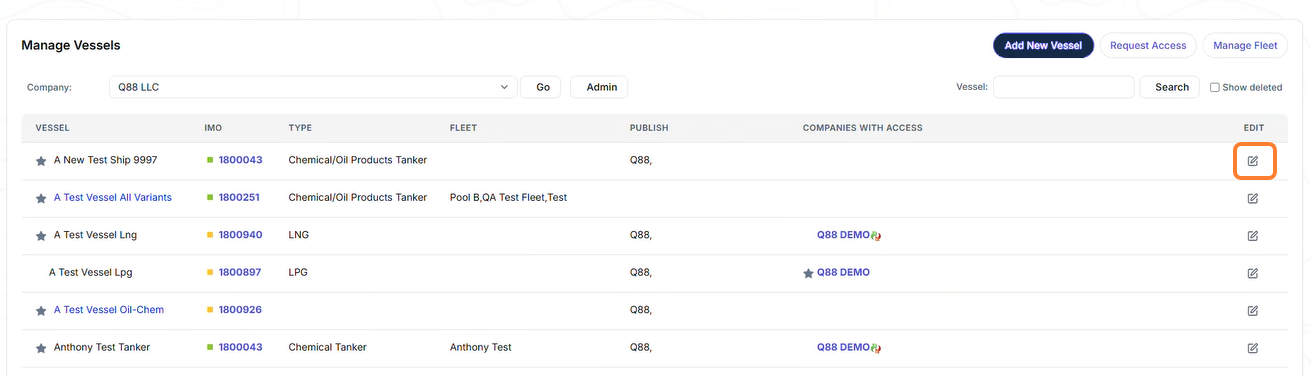The width and height of the screenshot is (1311, 376).
Task: Toggle the star next to A Test Vessel Lng
Action: pyautogui.click(x=41, y=236)
